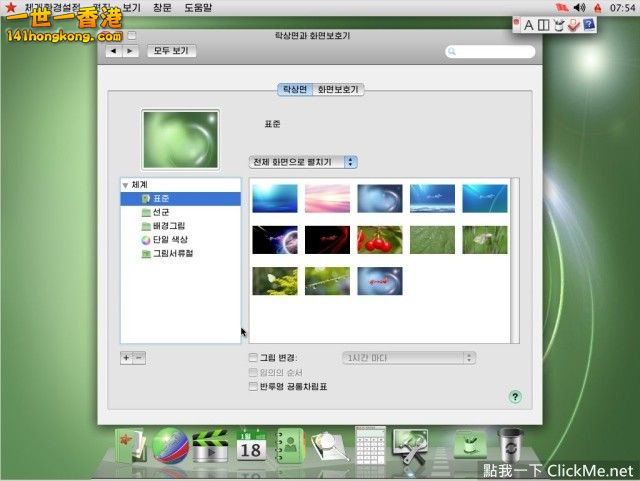This screenshot has width=640, height=481.
Task: Open the trash can in dock
Action: click(510, 445)
